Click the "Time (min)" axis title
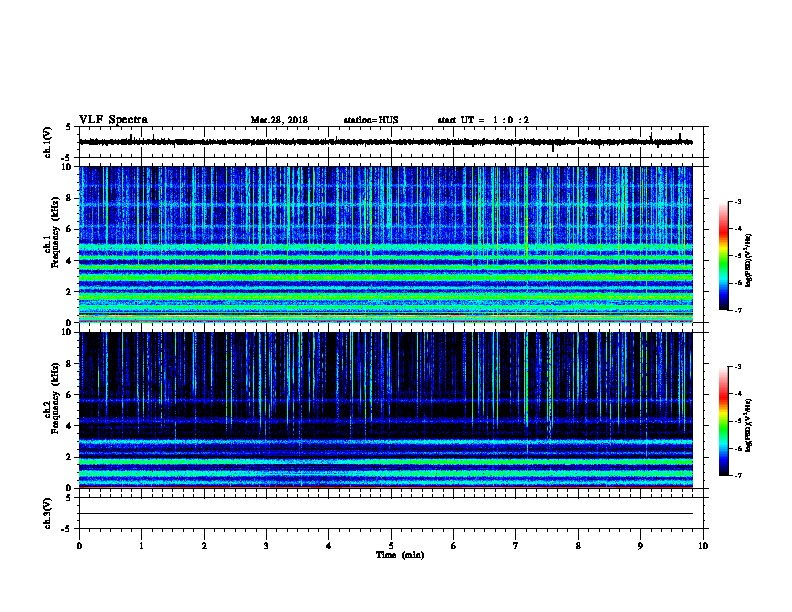Screen dimensions: 792x612 400,555
